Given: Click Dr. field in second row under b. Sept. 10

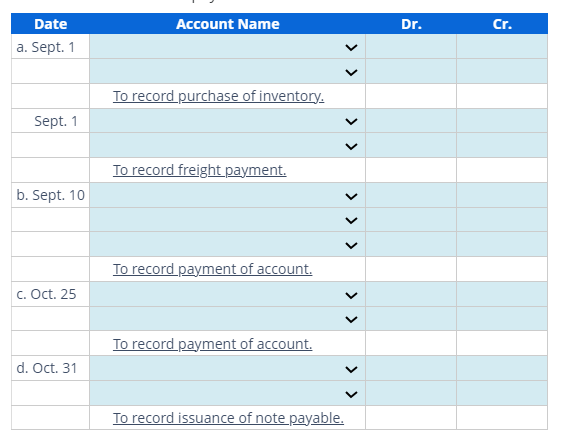Looking at the screenshot, I should coord(411,220).
